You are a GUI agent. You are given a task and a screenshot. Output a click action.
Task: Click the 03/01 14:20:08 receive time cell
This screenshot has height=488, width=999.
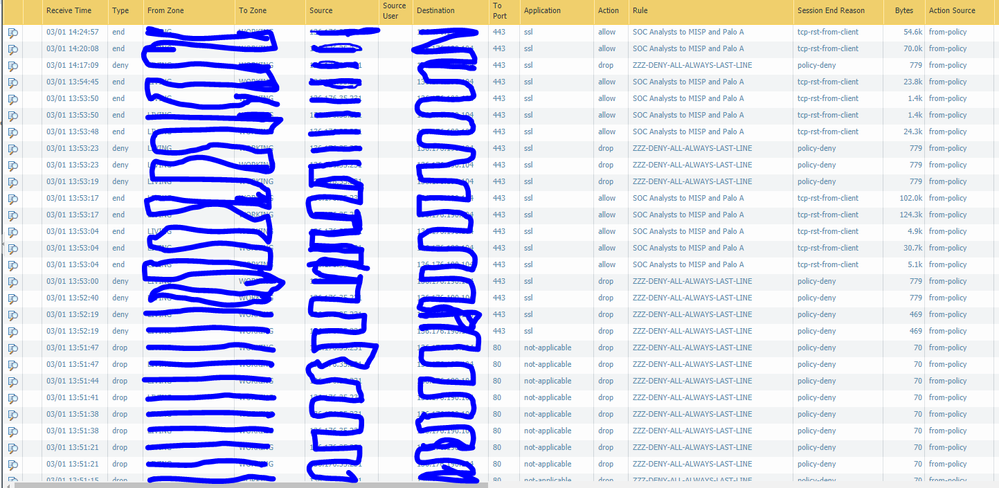click(72, 48)
